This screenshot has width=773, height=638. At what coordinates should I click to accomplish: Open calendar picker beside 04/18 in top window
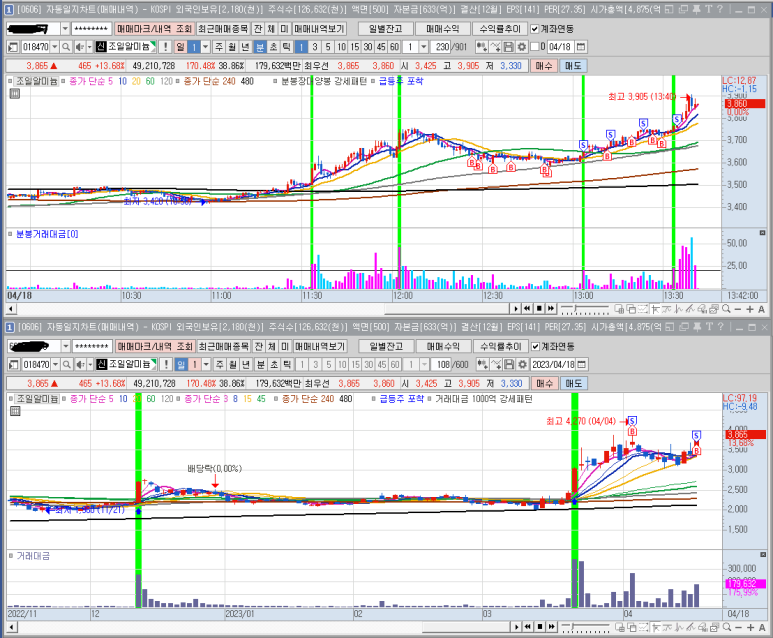581,47
